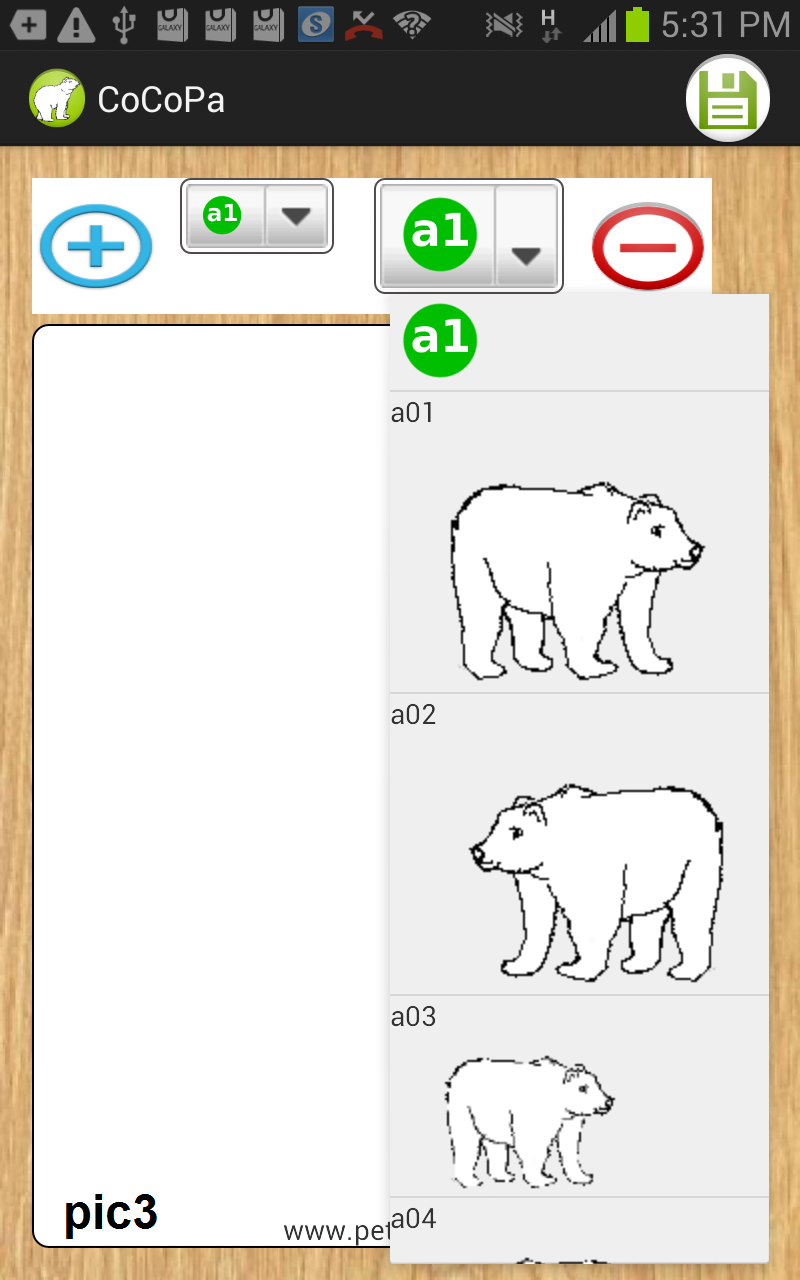This screenshot has height=1280, width=800.
Task: Collapse the large a1 spinner dropdown arrow
Action: 526,236
